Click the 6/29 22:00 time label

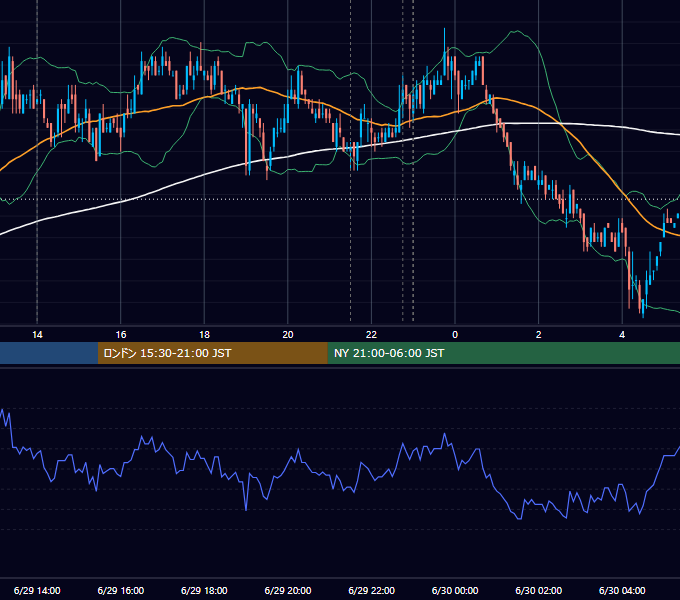tap(372, 590)
